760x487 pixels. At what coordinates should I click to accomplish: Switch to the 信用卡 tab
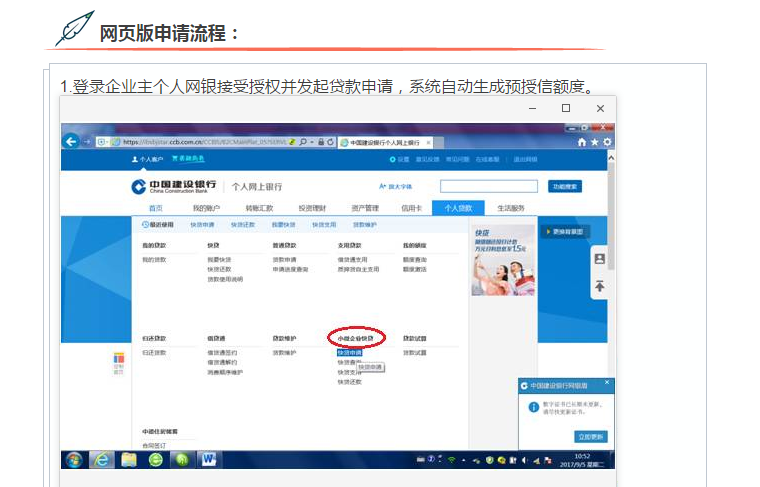(412, 208)
